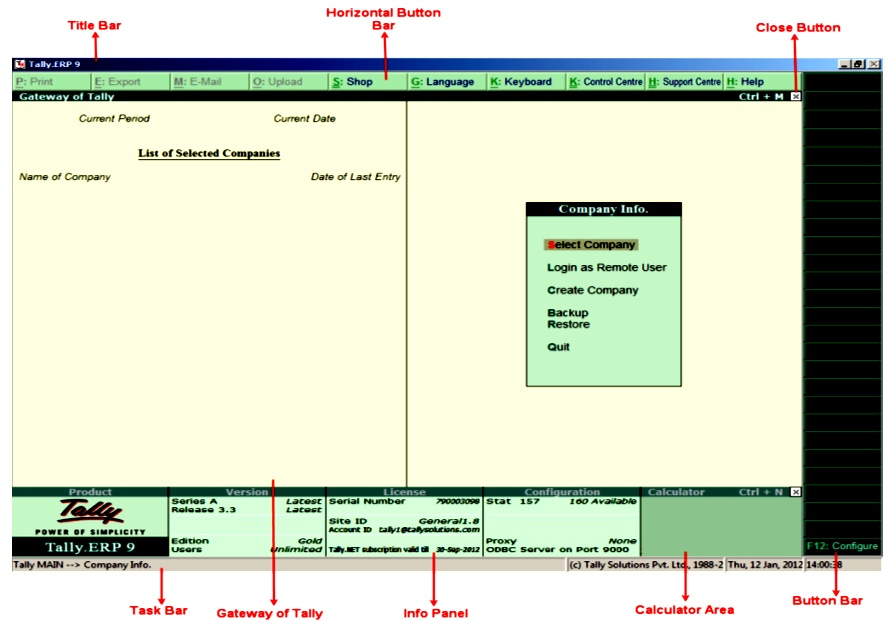Click the Calculator header label
891x621 pixels.
(x=676, y=492)
